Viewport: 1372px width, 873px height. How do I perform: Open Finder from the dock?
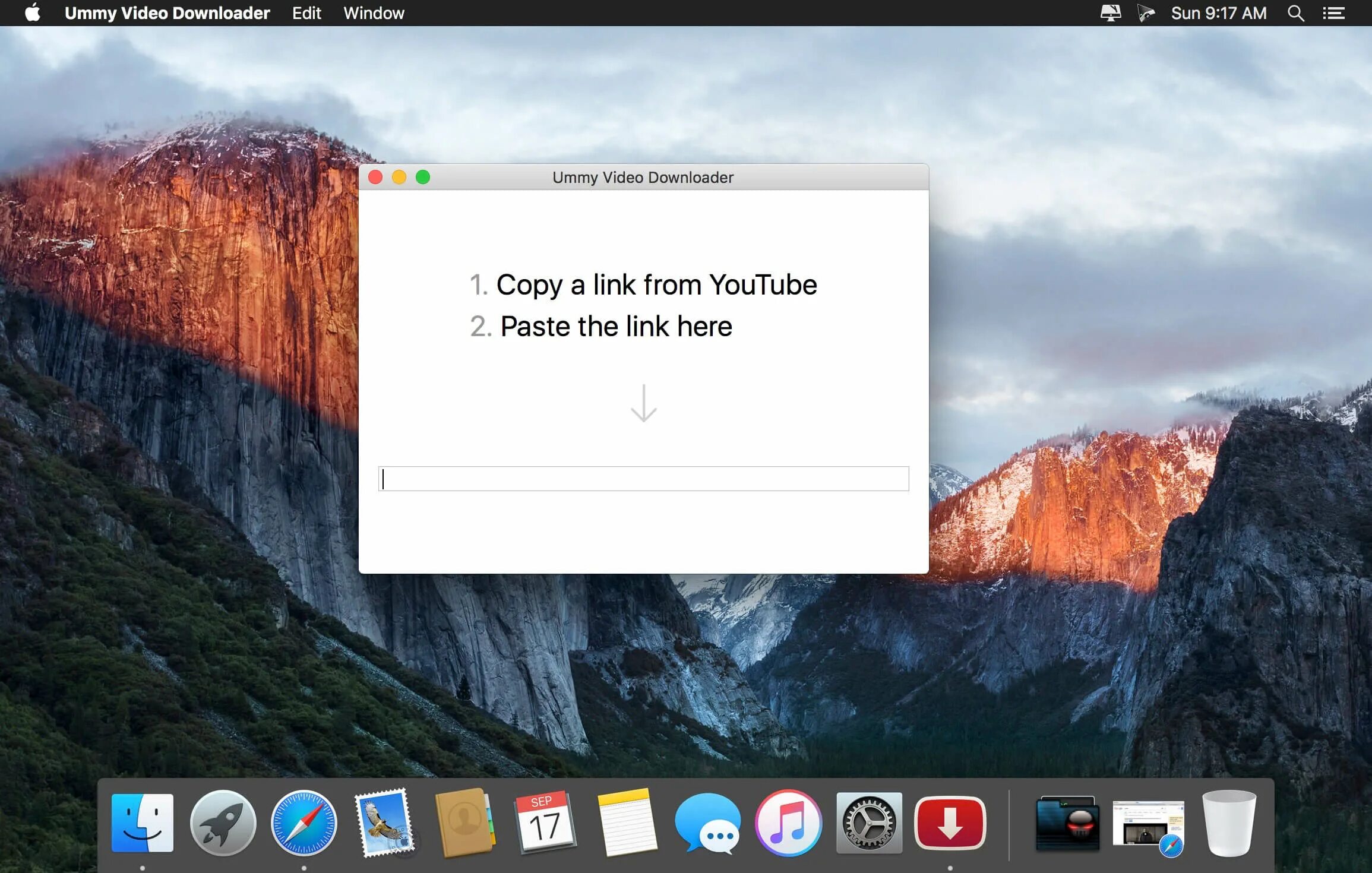[x=143, y=823]
